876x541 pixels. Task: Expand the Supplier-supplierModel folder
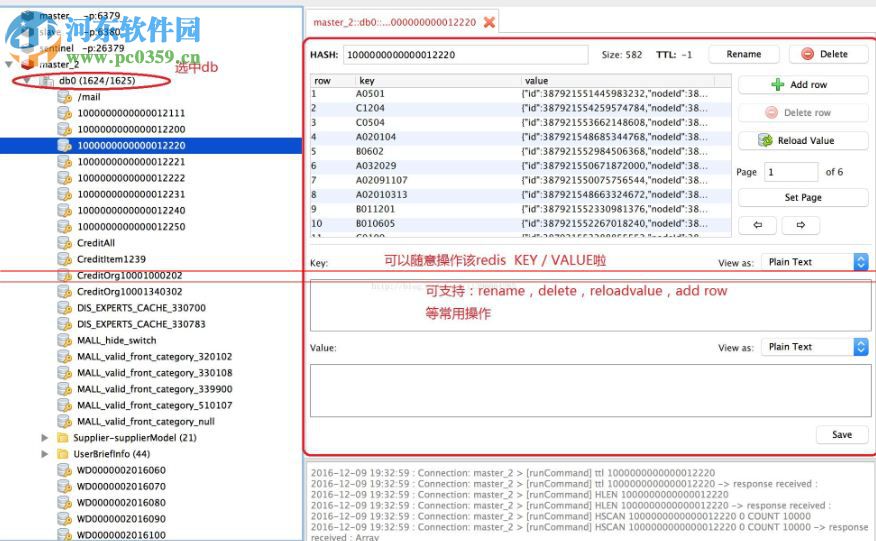click(x=45, y=438)
